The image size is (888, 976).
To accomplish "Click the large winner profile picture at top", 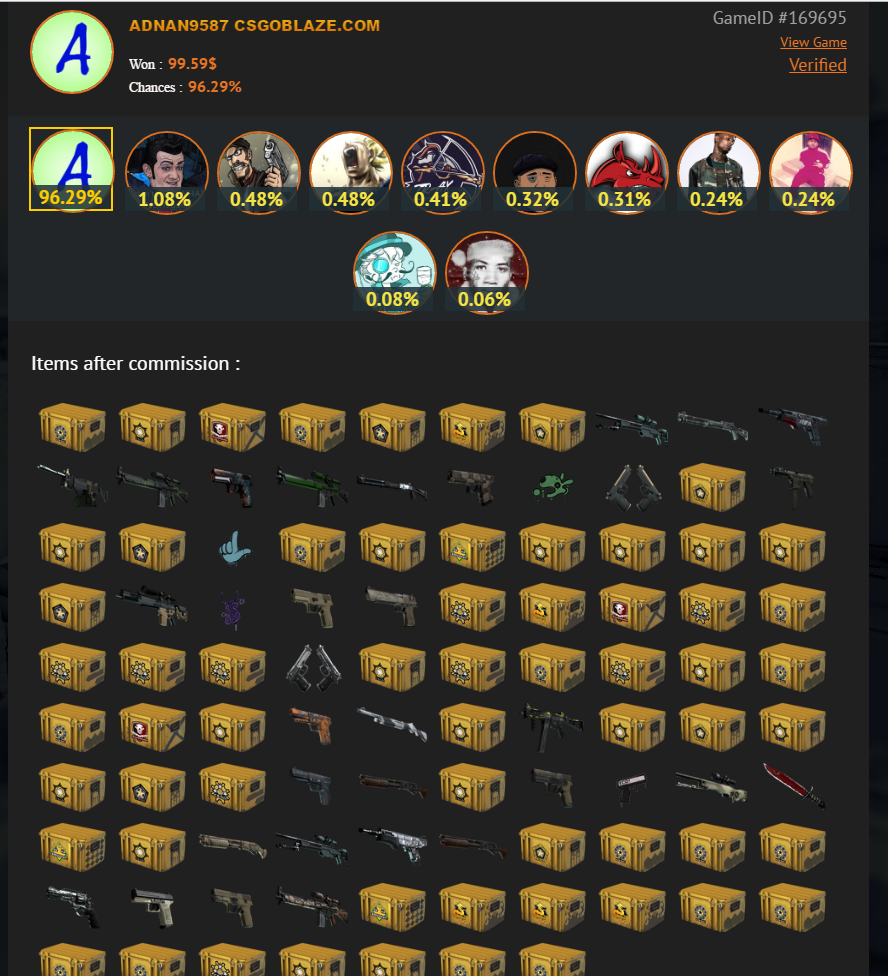I will click(72, 52).
